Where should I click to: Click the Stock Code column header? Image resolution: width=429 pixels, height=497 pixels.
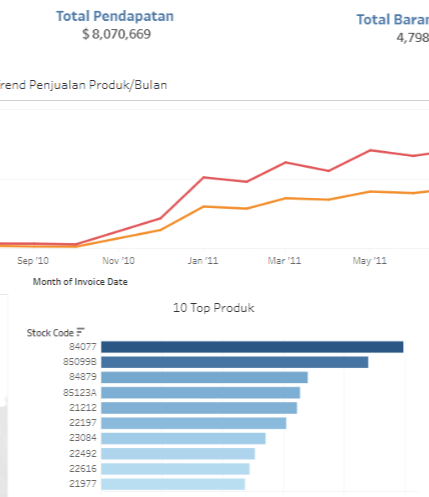point(50,333)
